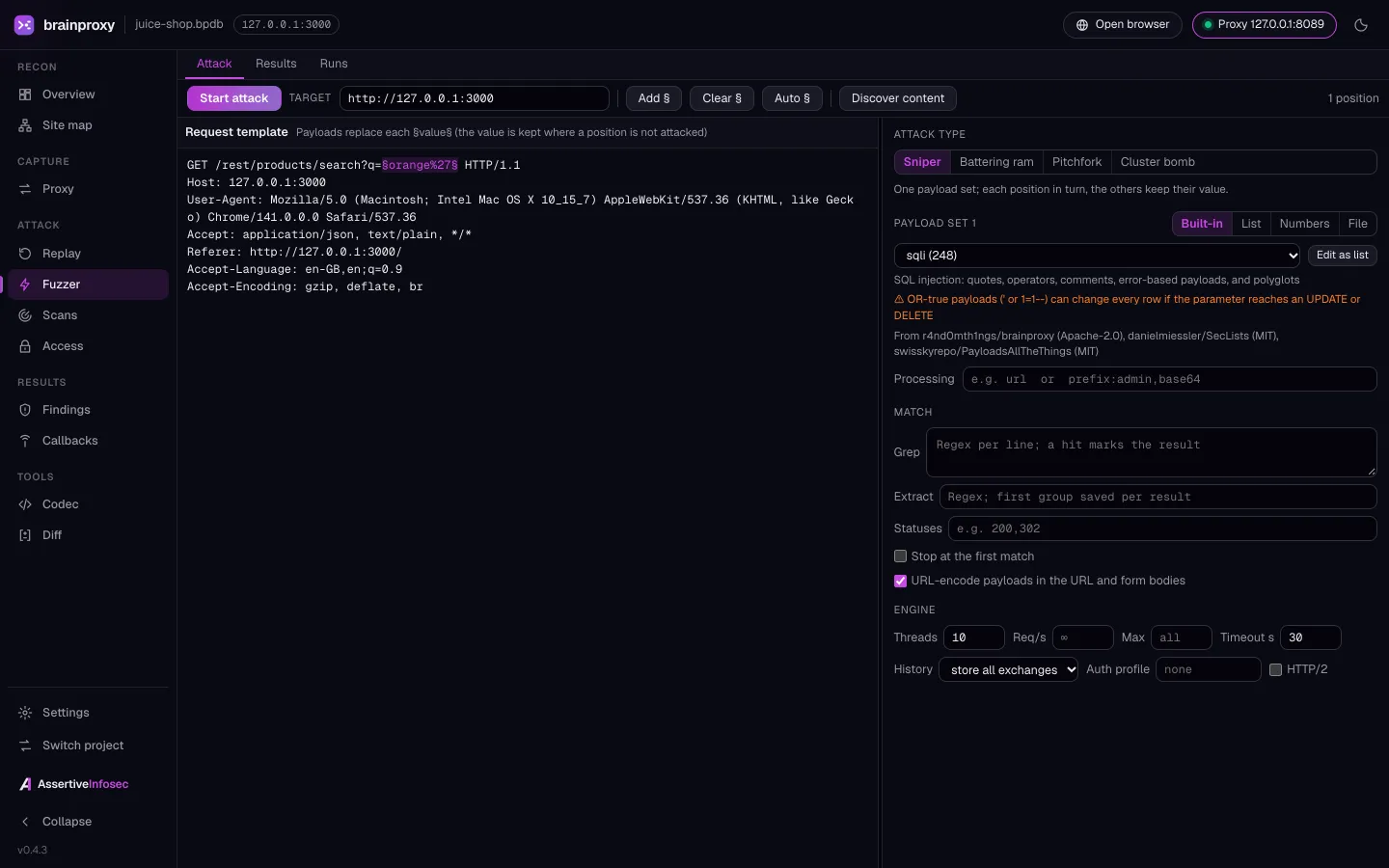This screenshot has height=868, width=1389.
Task: Open Findings via its shield icon
Action: [25, 410]
